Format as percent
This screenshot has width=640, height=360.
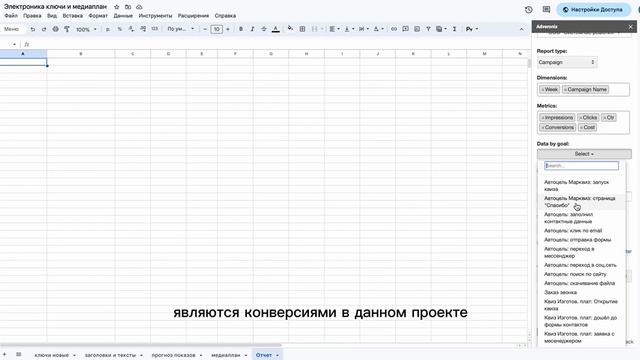click(x=120, y=29)
